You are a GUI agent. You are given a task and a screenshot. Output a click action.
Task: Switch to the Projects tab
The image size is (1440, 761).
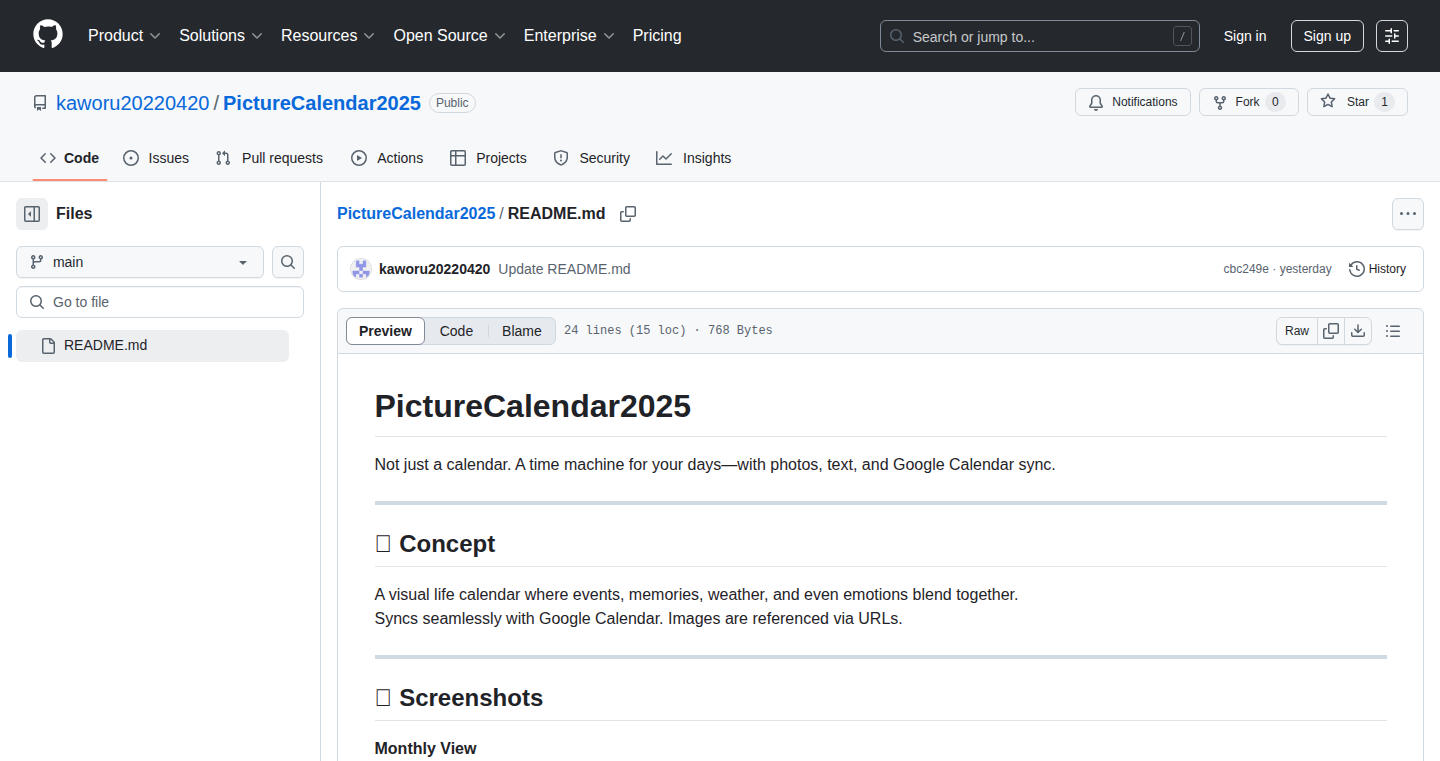pos(488,158)
